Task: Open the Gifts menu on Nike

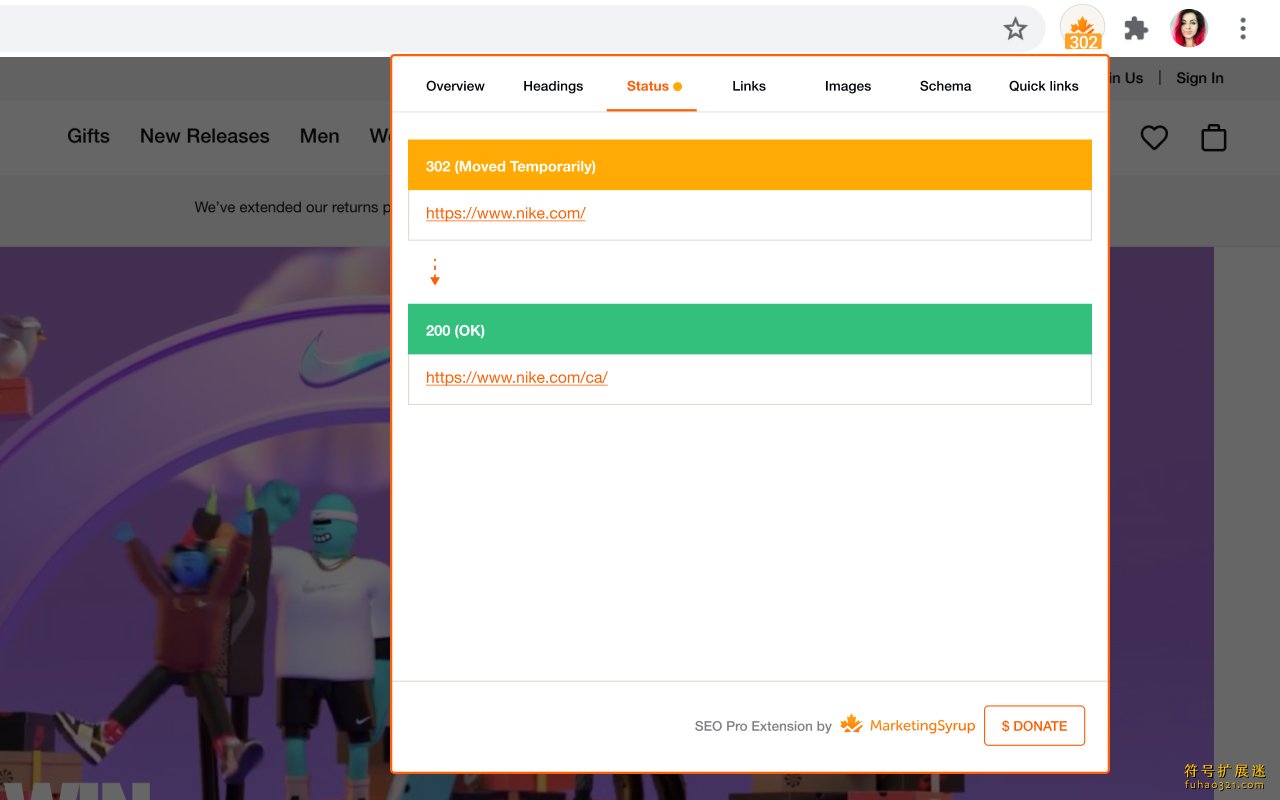Action: pos(88,136)
